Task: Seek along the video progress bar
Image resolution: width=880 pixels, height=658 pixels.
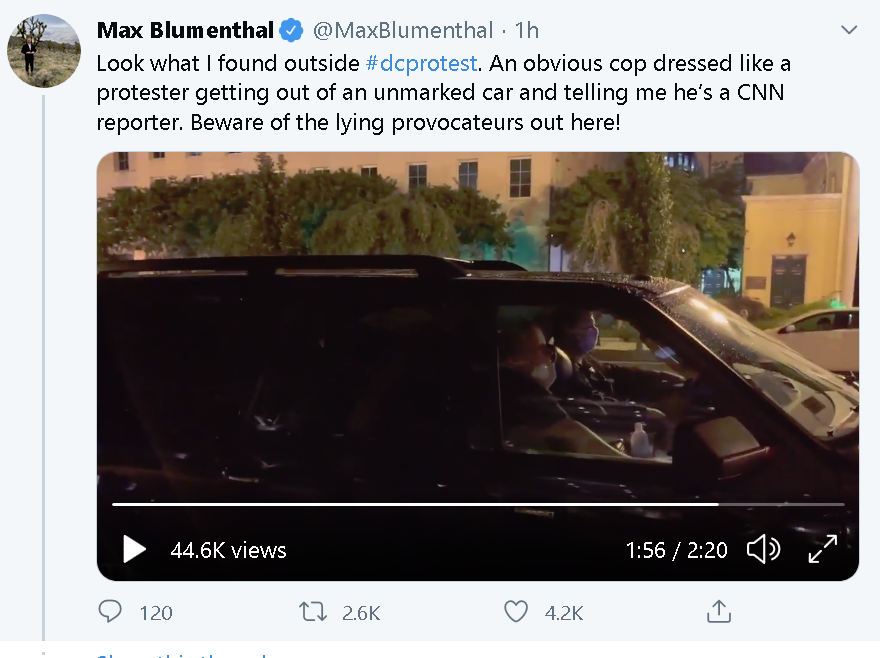Action: click(x=478, y=505)
